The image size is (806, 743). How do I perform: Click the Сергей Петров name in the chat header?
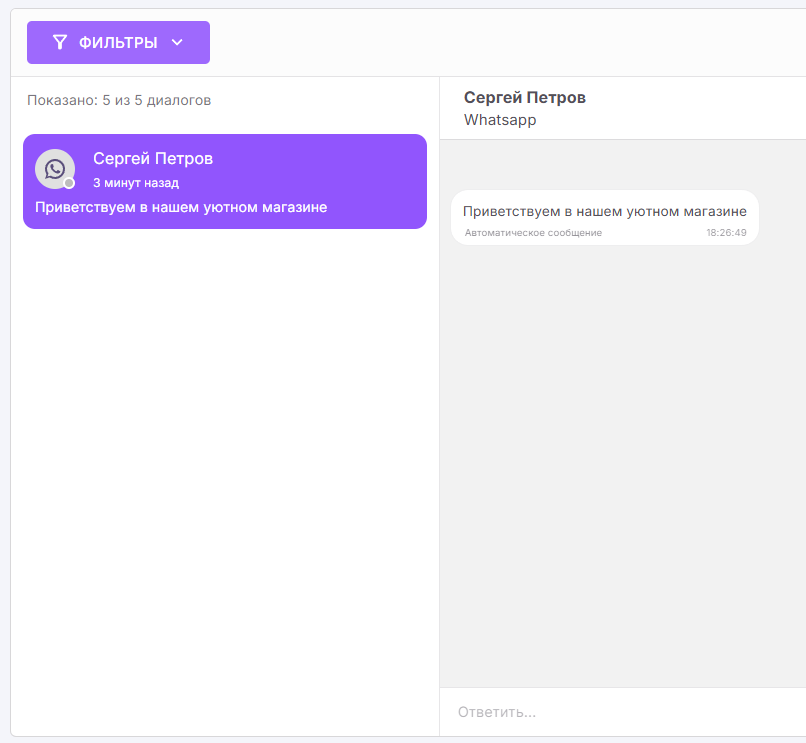coord(524,98)
